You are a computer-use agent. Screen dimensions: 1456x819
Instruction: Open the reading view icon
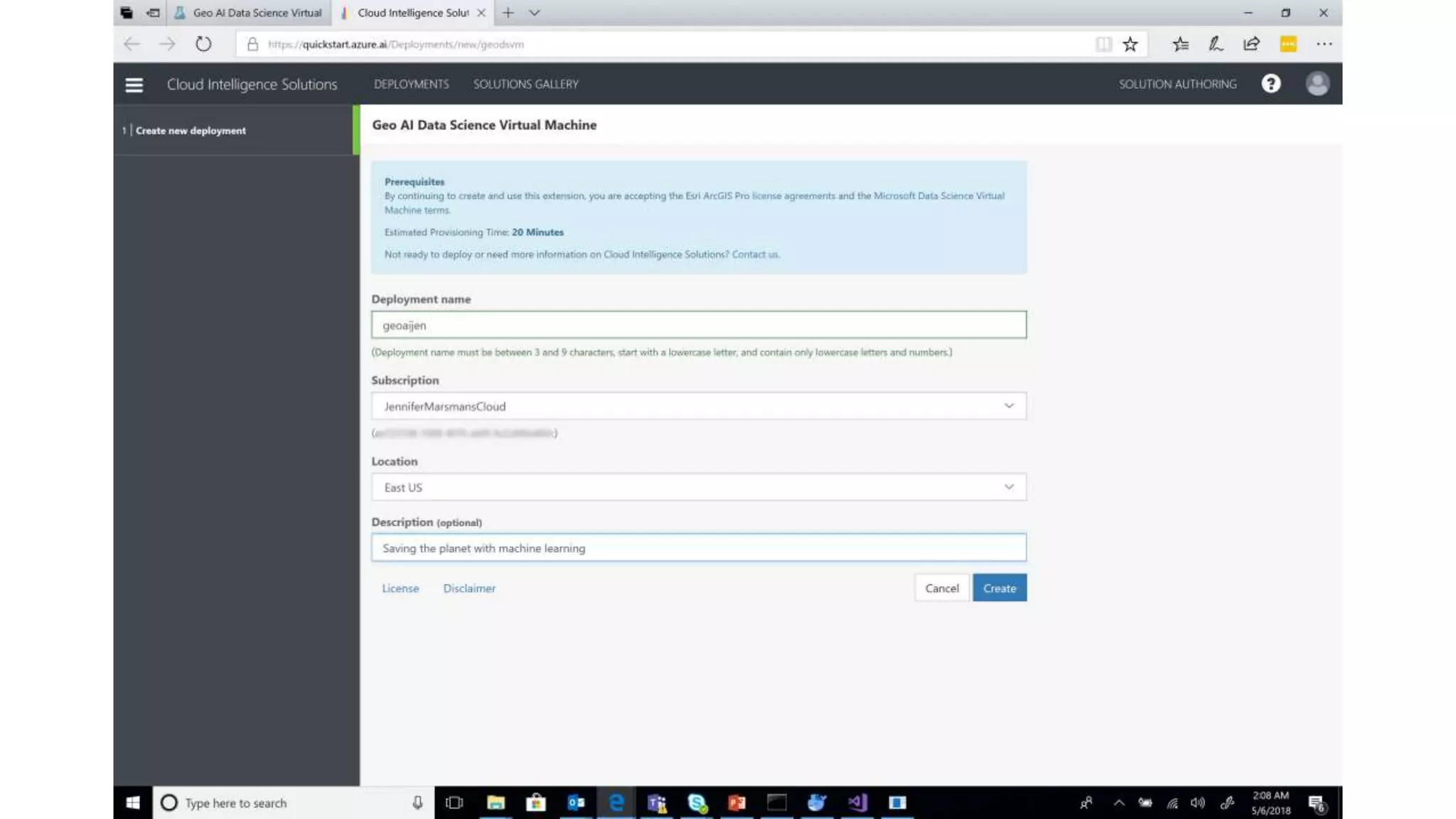pos(1103,44)
